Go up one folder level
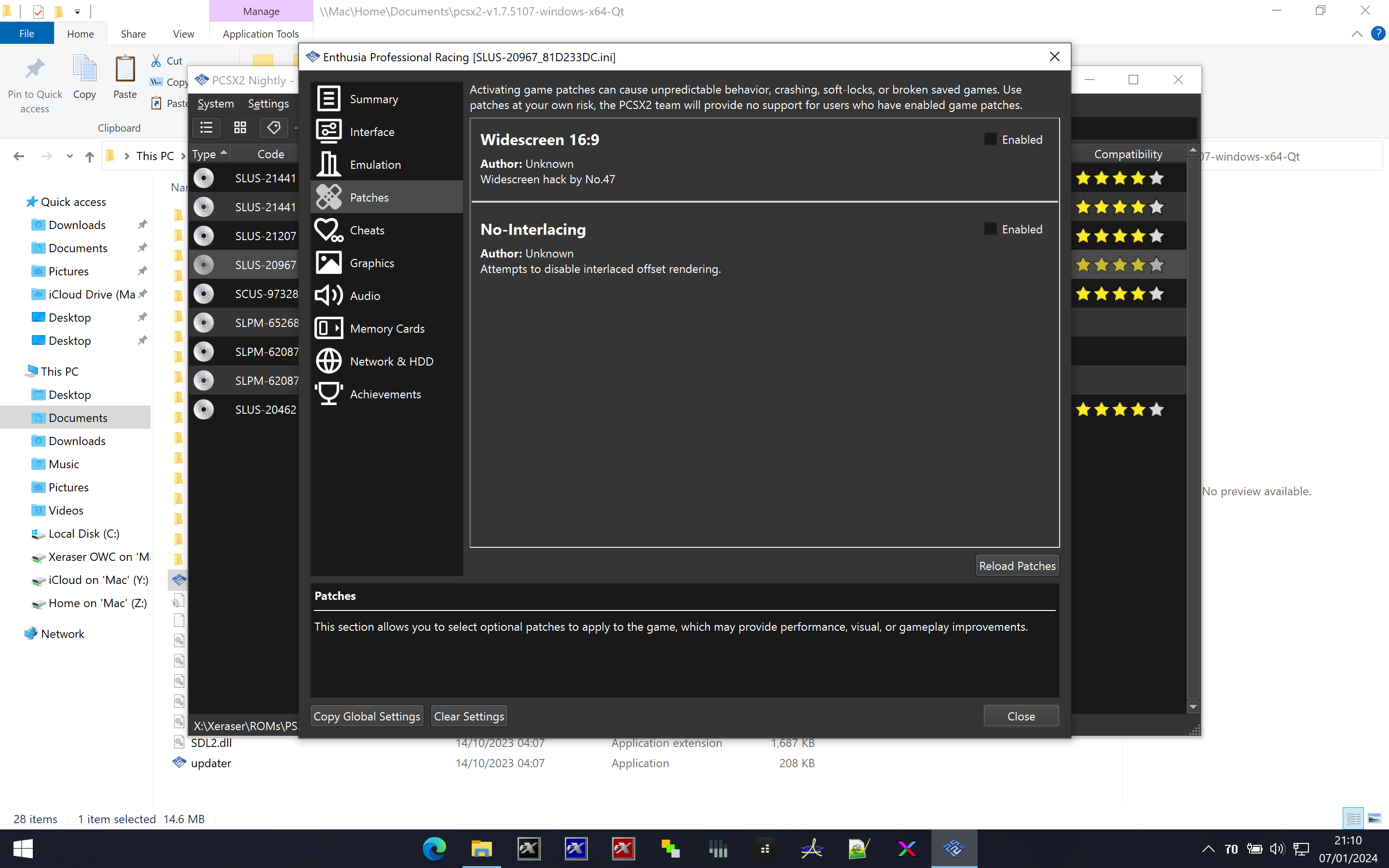The width and height of the screenshot is (1389, 868). click(x=90, y=156)
